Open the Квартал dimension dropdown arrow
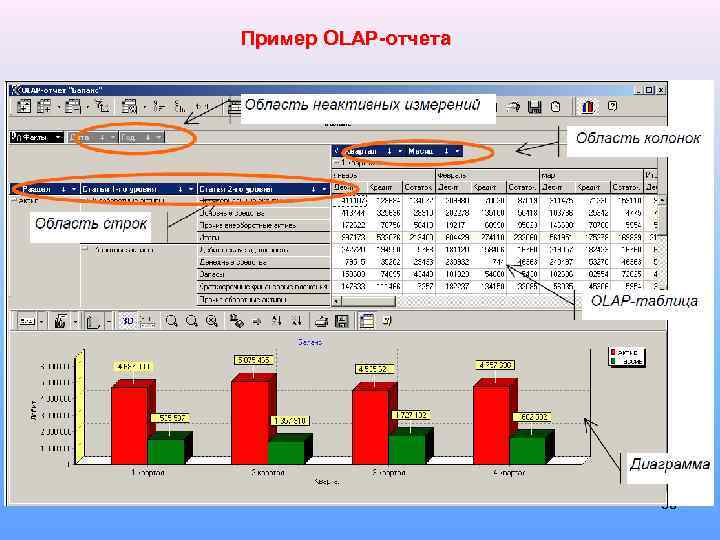 (x=400, y=151)
